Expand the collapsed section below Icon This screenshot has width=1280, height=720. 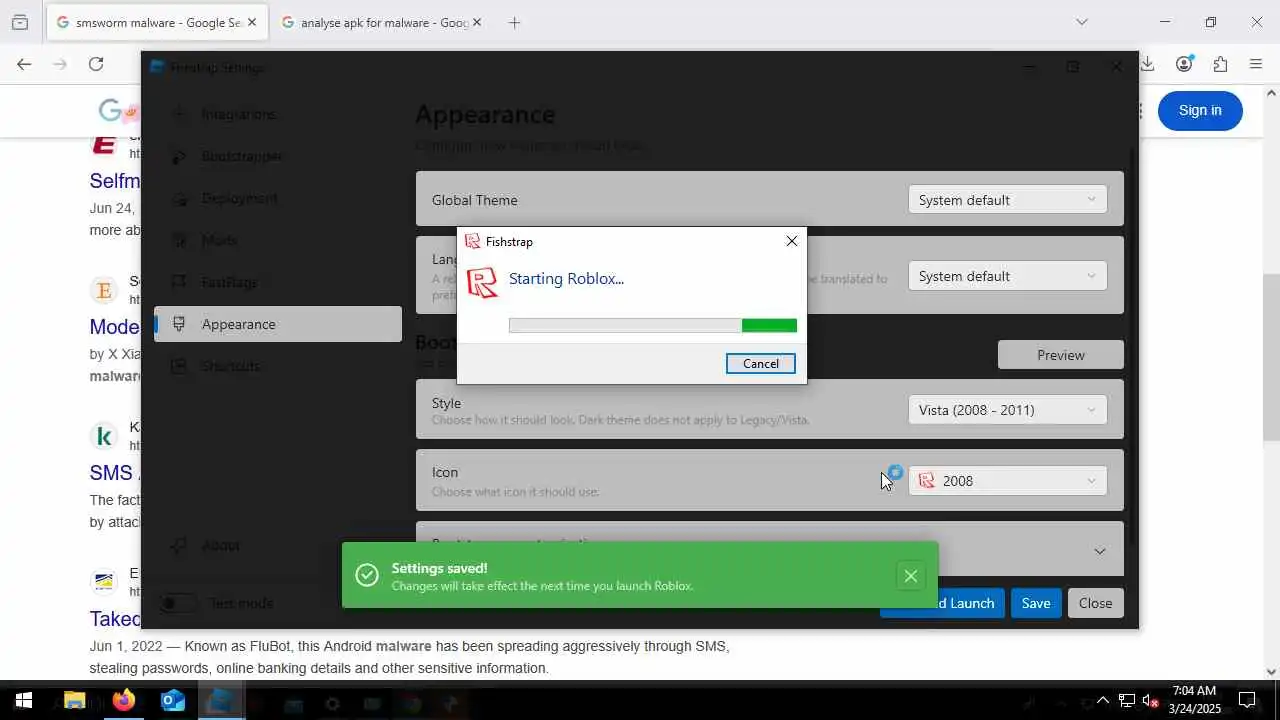pyautogui.click(x=1099, y=551)
